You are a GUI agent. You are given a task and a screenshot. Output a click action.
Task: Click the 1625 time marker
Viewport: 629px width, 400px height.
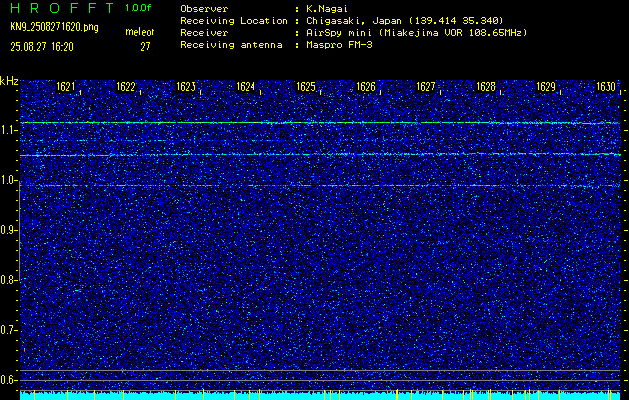[x=306, y=86]
